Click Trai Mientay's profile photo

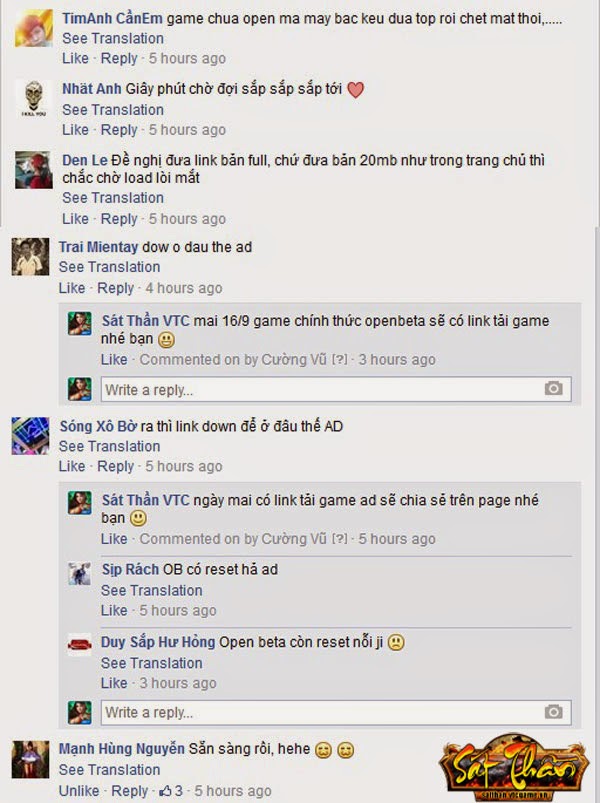pos(30,257)
